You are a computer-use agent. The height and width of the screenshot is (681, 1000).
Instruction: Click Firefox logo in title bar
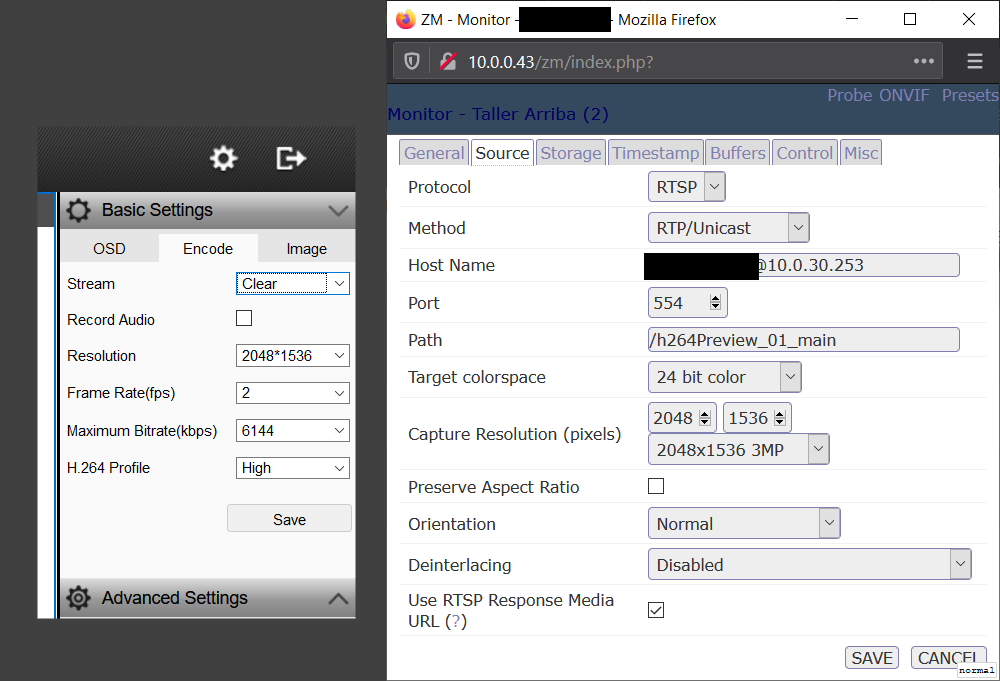pyautogui.click(x=406, y=20)
